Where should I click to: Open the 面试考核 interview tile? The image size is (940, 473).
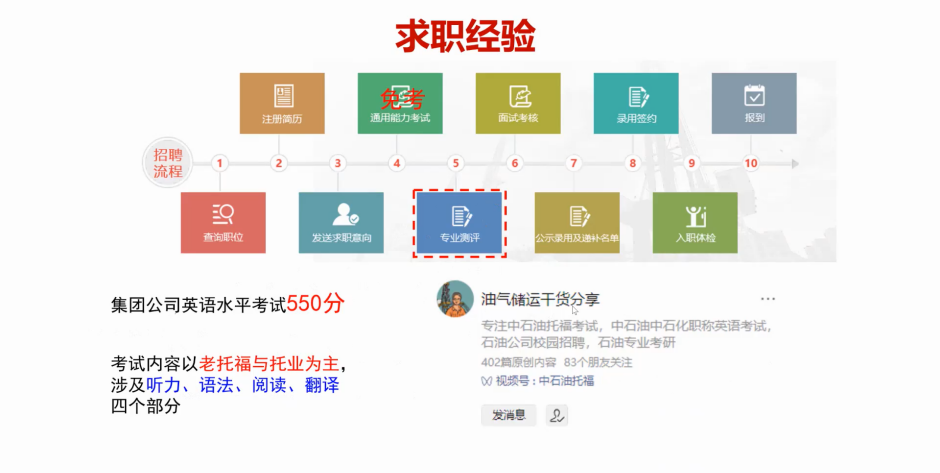(x=517, y=103)
